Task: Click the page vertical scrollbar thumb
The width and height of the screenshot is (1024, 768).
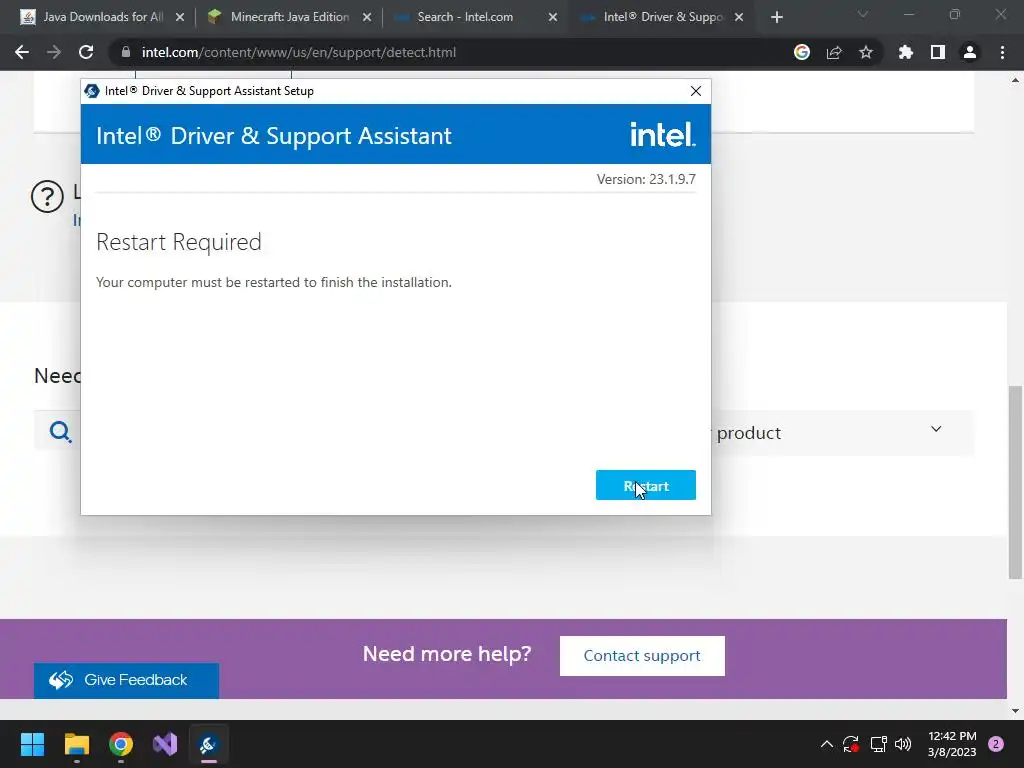Action: [x=1015, y=482]
